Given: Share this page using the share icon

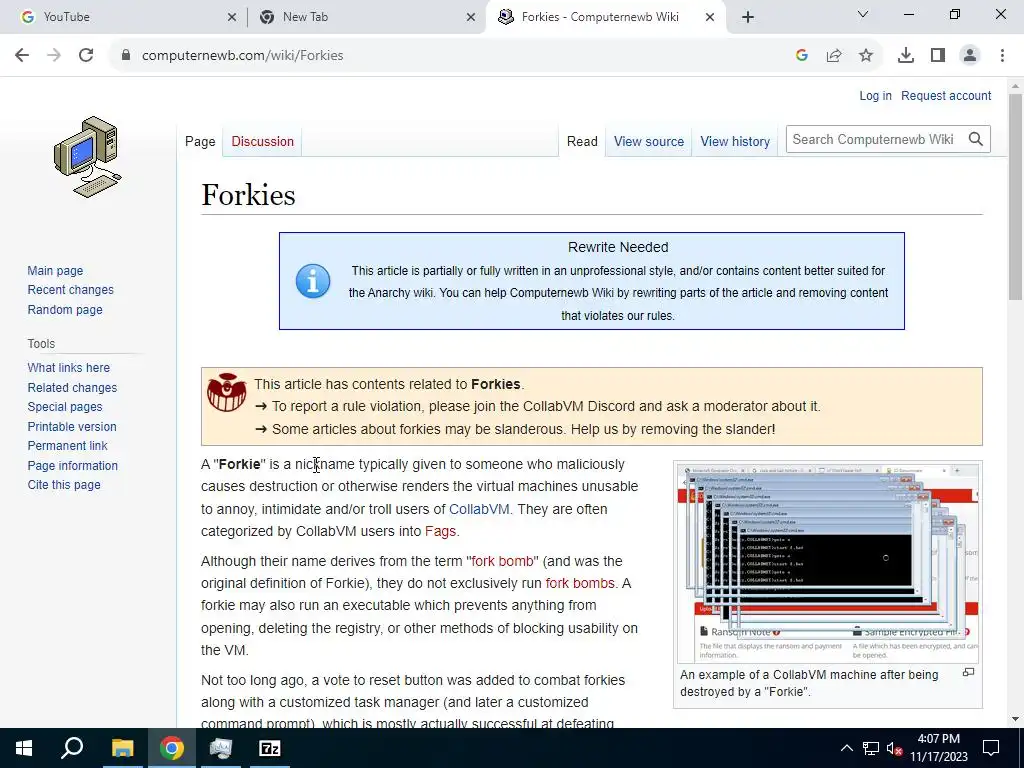Looking at the screenshot, I should [x=834, y=56].
